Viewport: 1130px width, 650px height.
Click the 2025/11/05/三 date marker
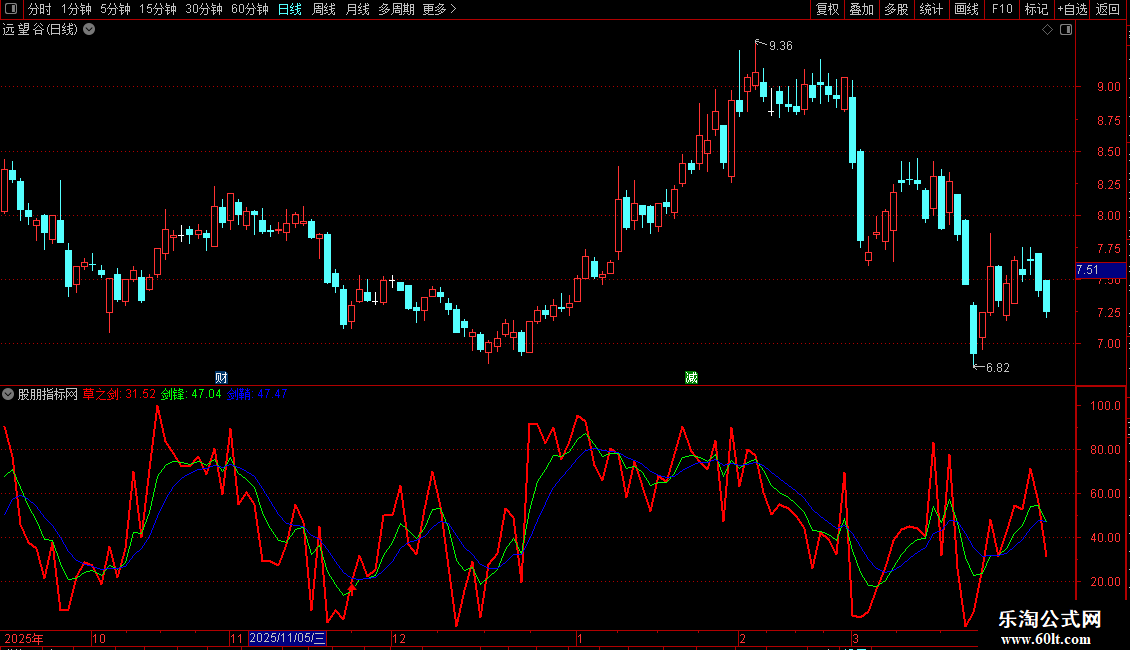288,638
